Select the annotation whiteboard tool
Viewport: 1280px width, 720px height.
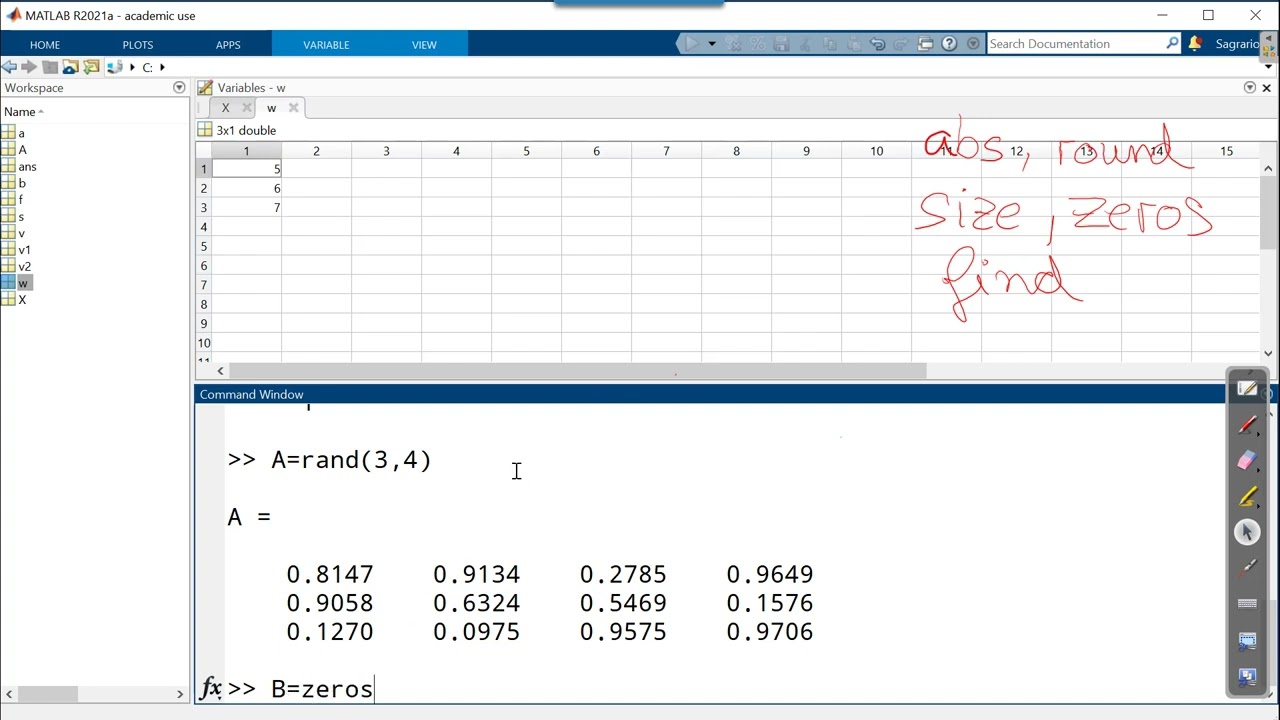pyautogui.click(x=1247, y=389)
